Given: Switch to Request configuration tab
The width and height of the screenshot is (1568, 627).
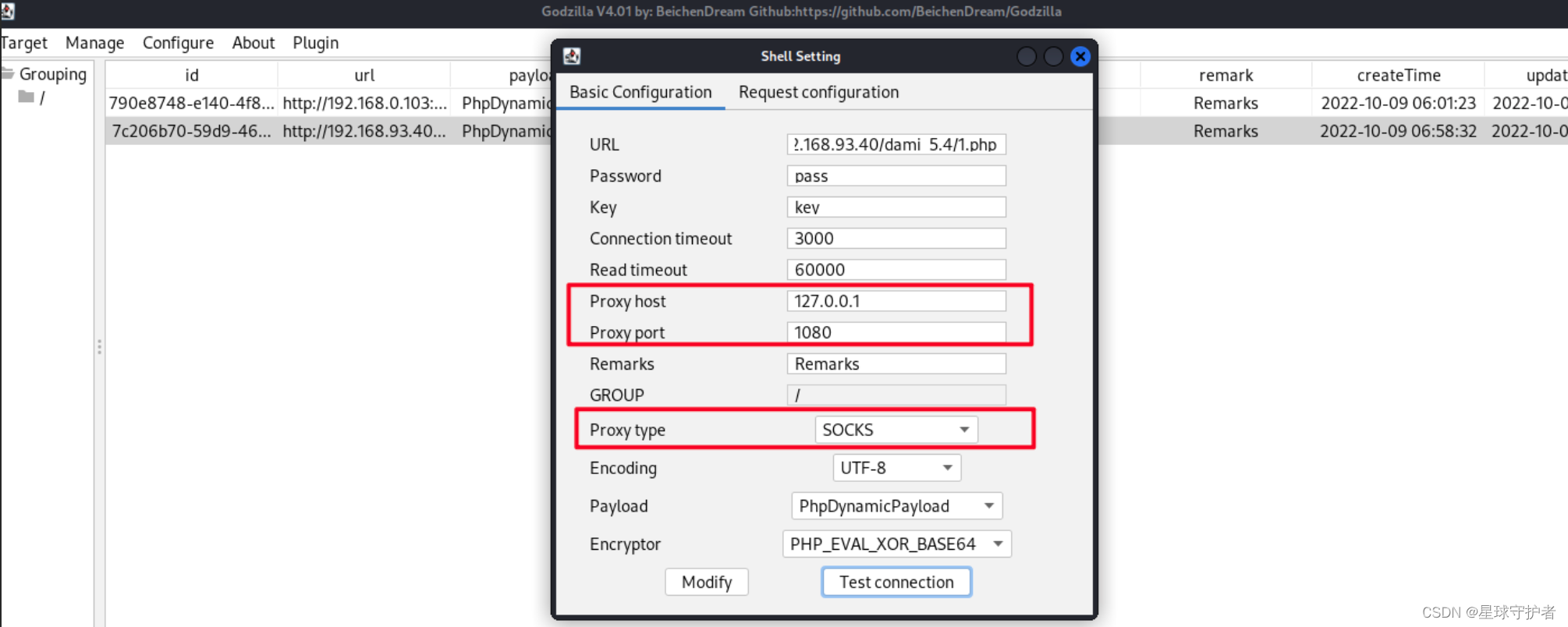Looking at the screenshot, I should (818, 92).
